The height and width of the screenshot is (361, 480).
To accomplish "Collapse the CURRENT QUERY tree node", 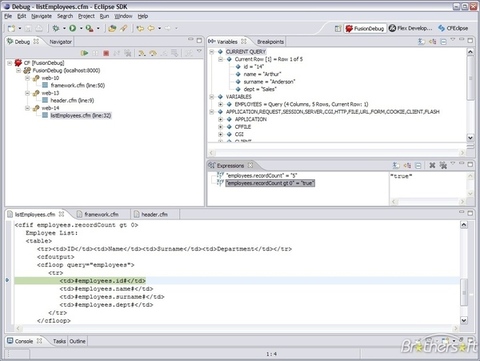I will pos(212,52).
